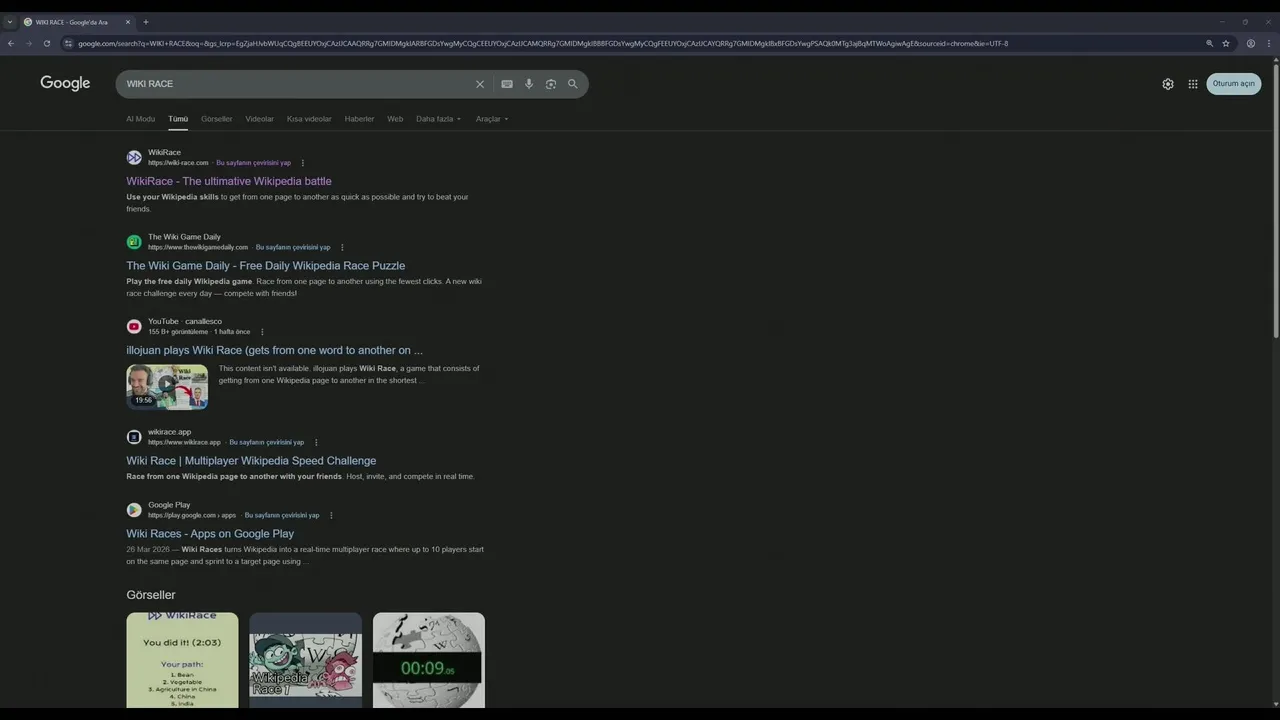Screen dimensions: 1280x720
Task: Open Wiki Races - Apps on Google Play
Action: click(210, 534)
